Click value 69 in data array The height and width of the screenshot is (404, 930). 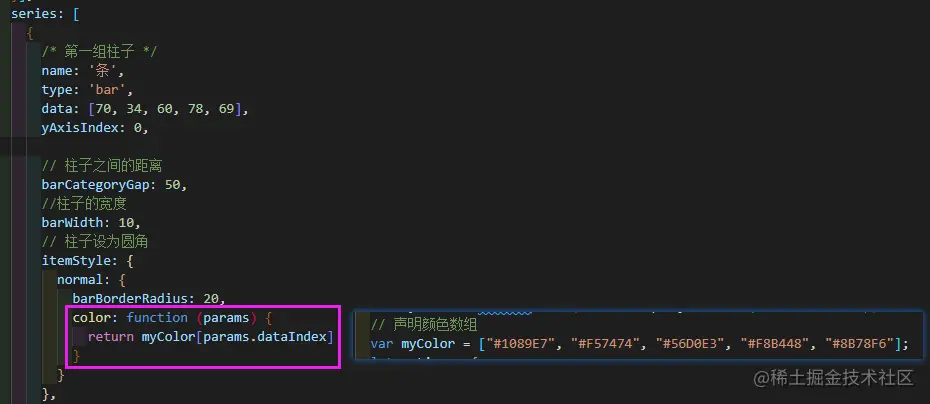point(225,109)
